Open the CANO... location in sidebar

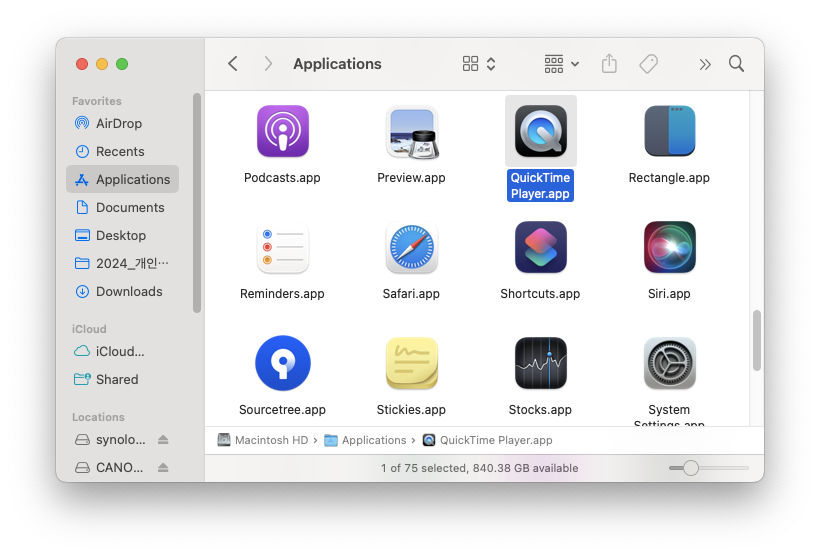tap(109, 467)
